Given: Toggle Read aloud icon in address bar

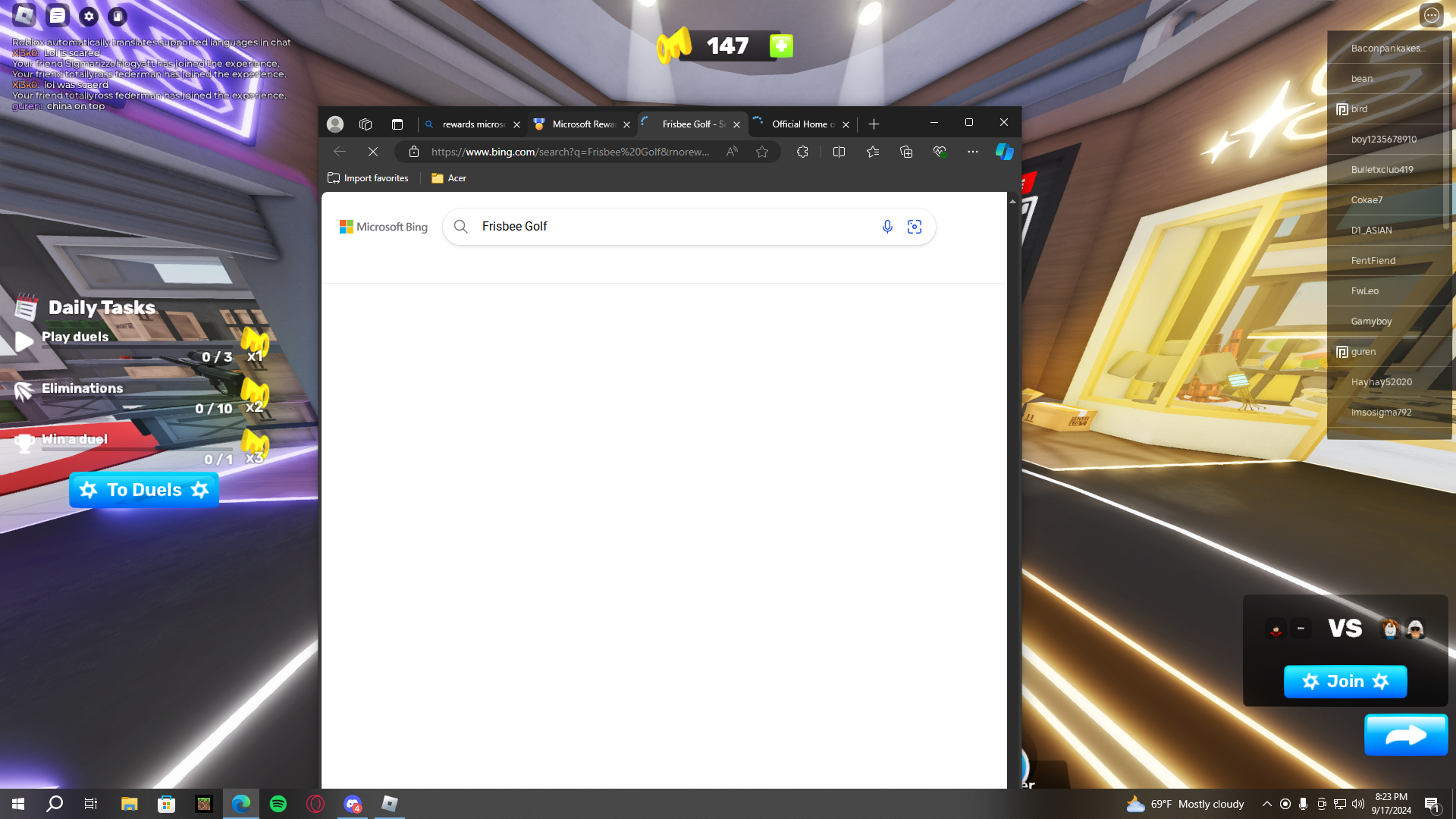Looking at the screenshot, I should (x=732, y=152).
